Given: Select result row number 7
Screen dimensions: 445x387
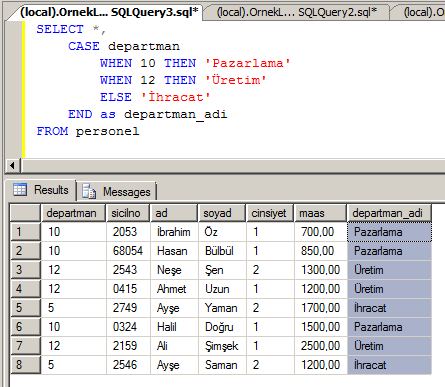Looking at the screenshot, I should [x=25, y=346].
